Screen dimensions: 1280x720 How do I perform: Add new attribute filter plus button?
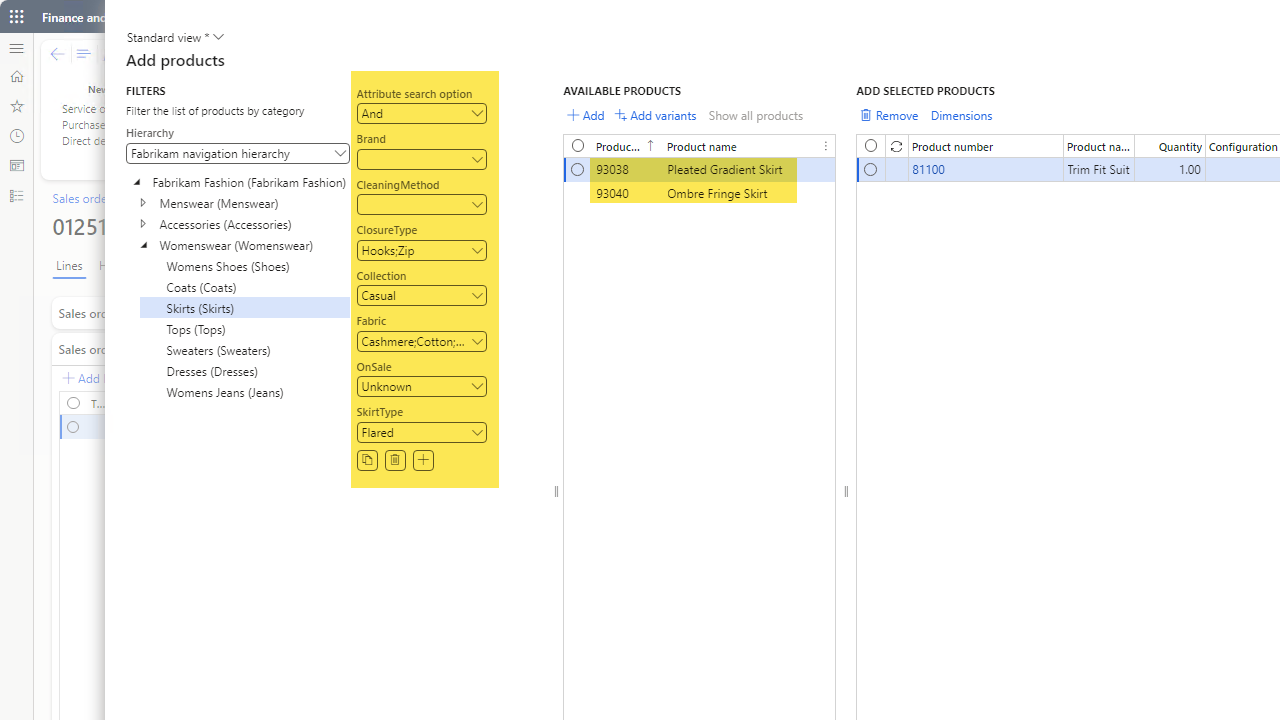click(423, 460)
